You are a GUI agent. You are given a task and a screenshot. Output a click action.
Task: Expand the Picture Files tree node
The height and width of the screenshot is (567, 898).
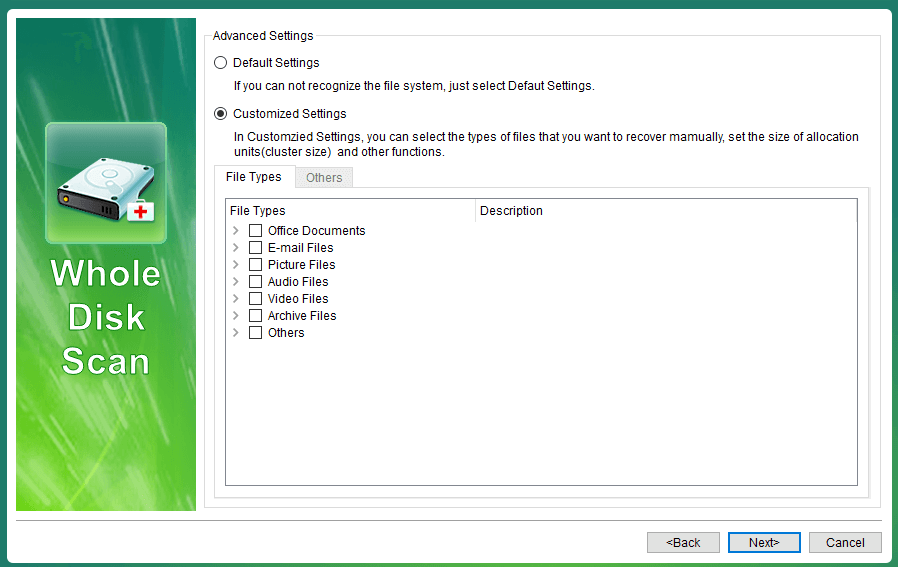[235, 265]
